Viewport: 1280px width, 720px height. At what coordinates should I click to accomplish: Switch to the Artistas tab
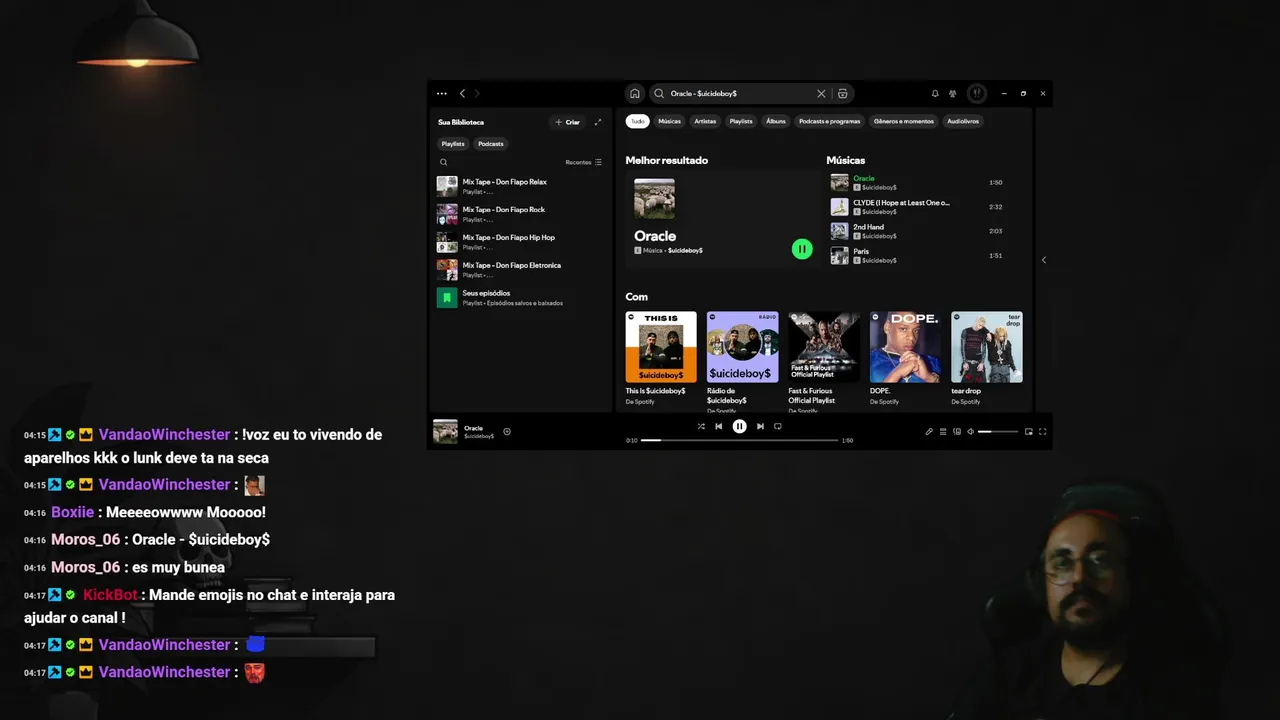706,121
